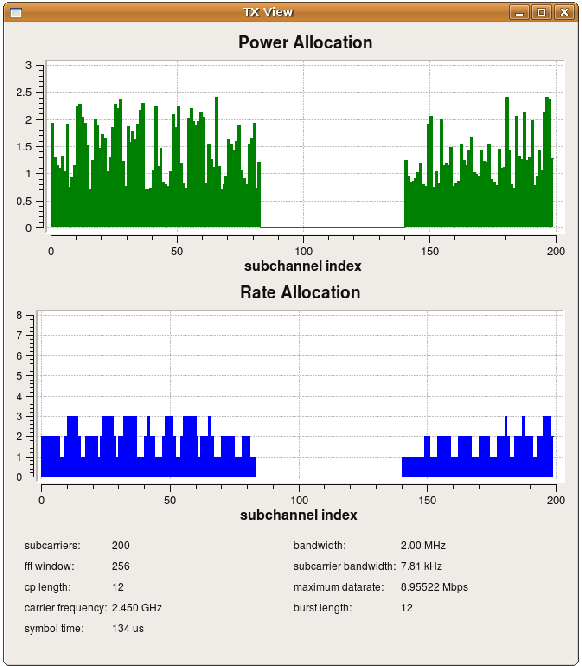Select the symbol time value 134 us
The image size is (582, 666).
(x=128, y=628)
